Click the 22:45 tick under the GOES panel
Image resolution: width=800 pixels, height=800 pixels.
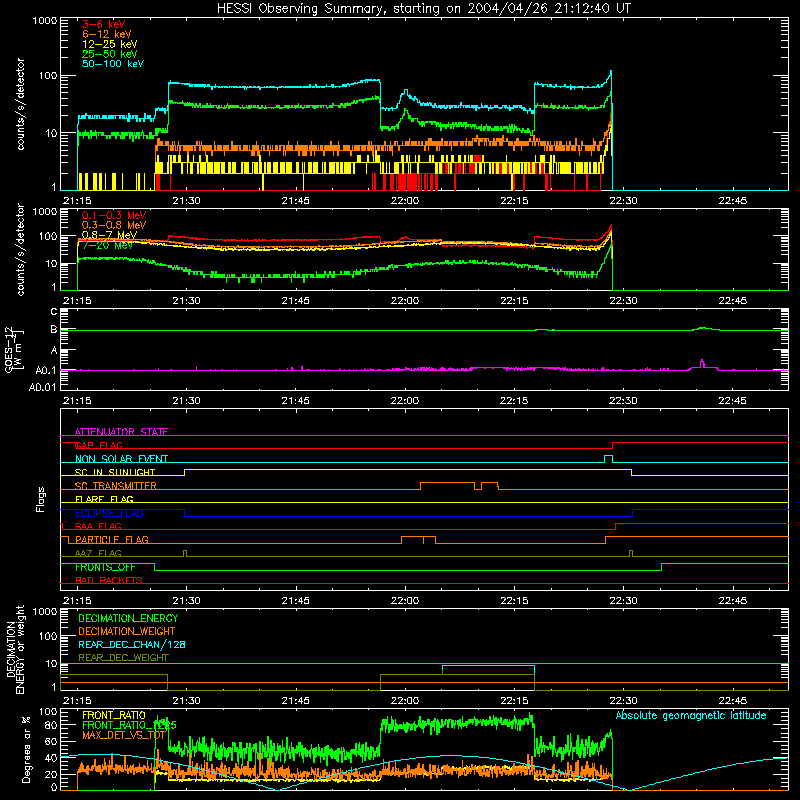[733, 401]
